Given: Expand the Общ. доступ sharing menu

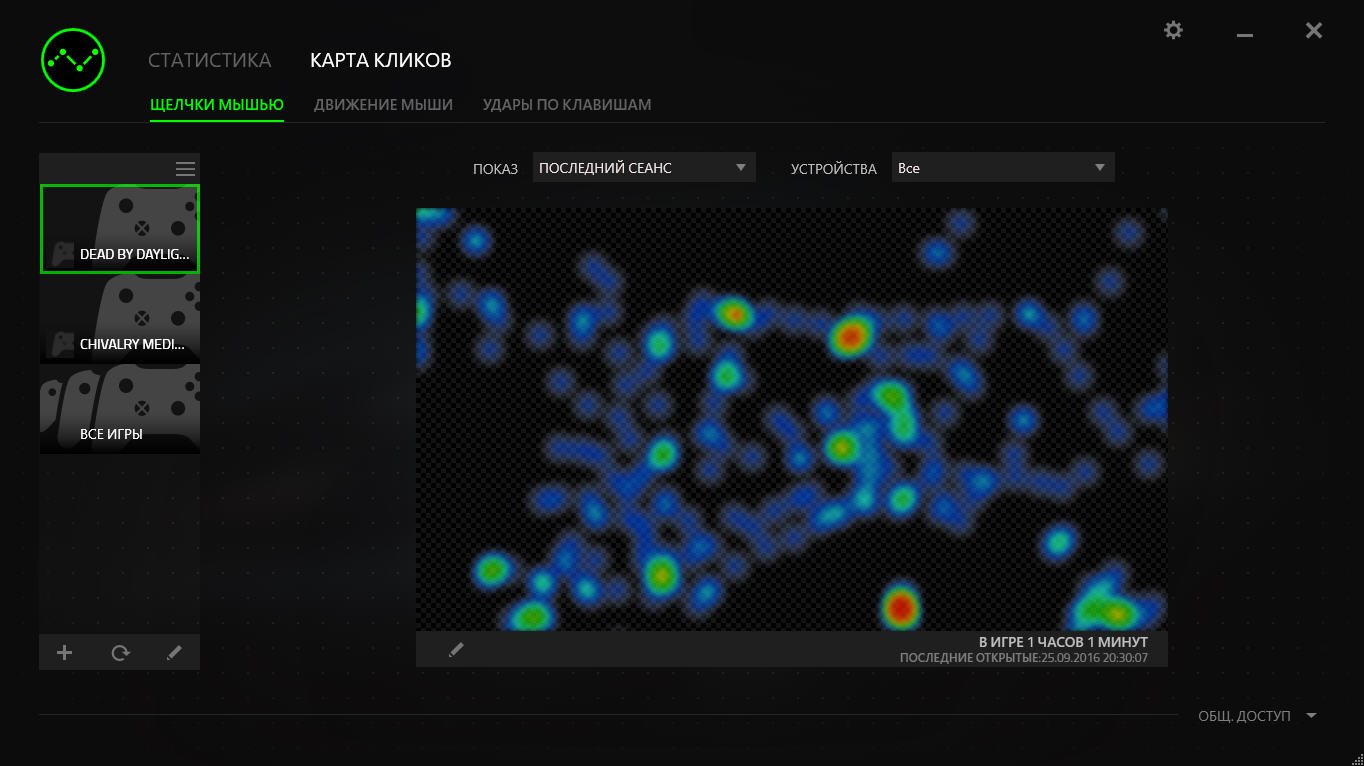Looking at the screenshot, I should click(1256, 716).
